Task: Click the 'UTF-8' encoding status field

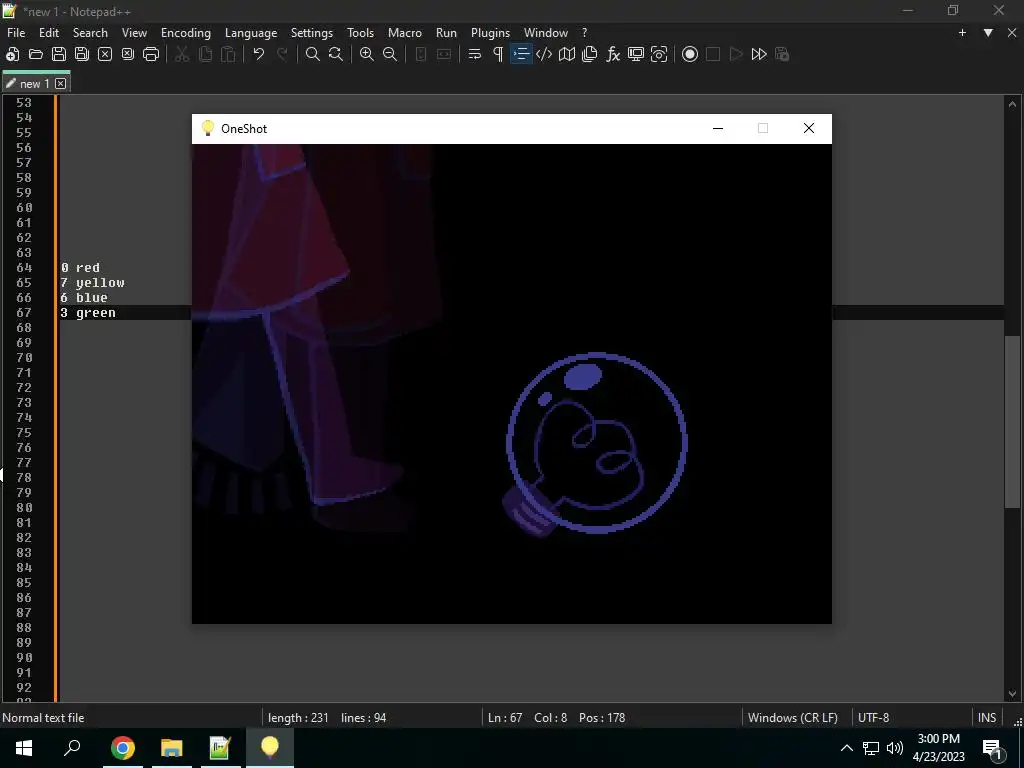Action: pos(874,718)
